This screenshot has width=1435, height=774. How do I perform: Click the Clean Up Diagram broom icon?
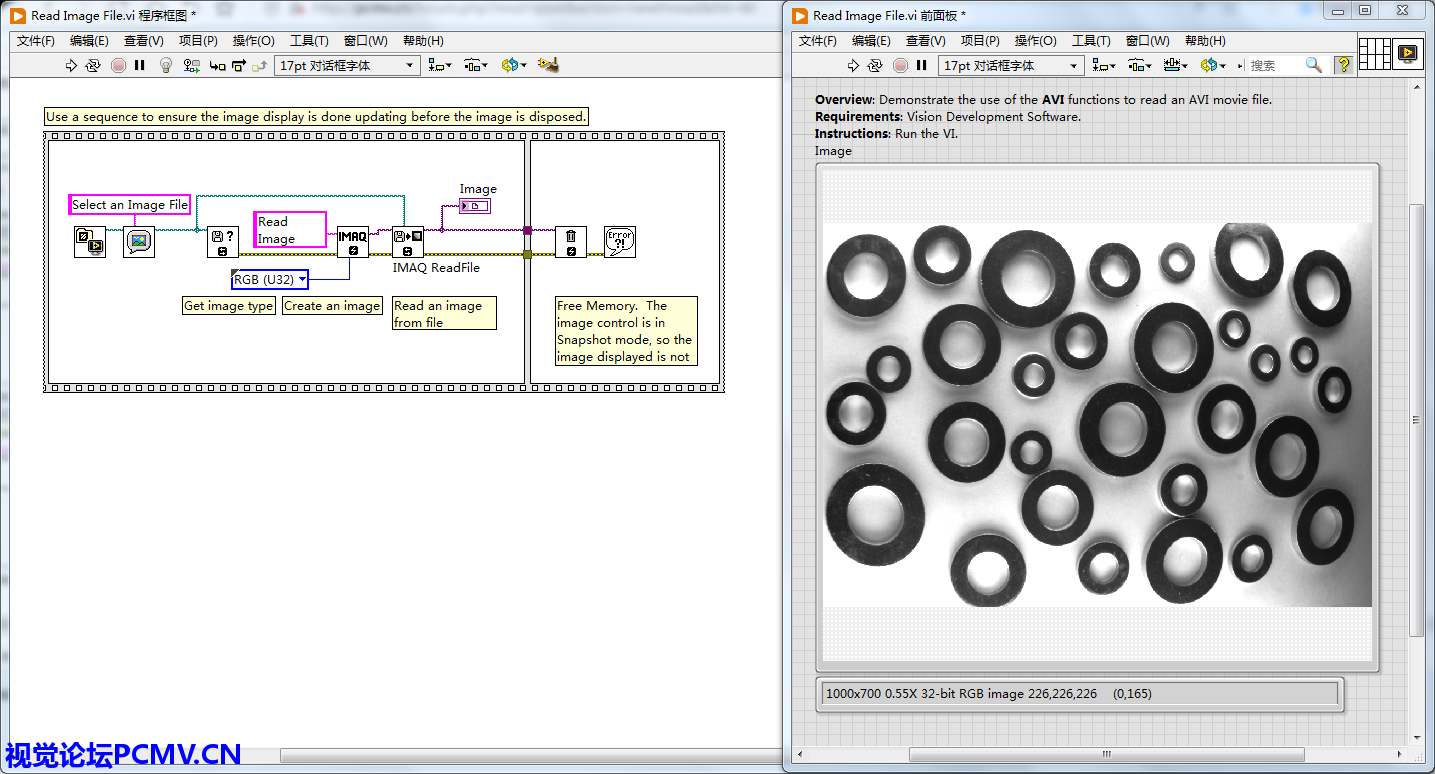547,66
